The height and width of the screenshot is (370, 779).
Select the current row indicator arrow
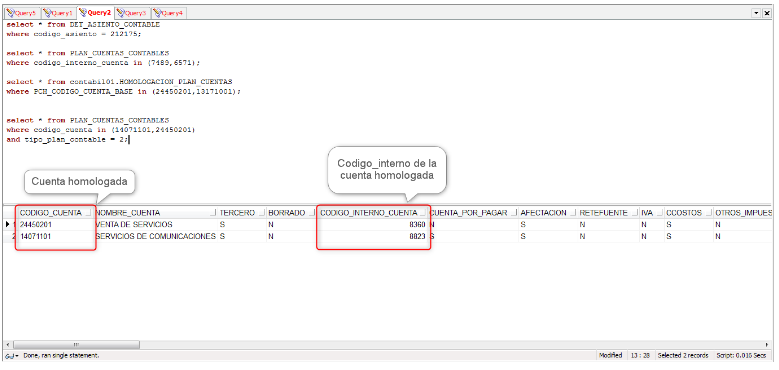pos(7,224)
